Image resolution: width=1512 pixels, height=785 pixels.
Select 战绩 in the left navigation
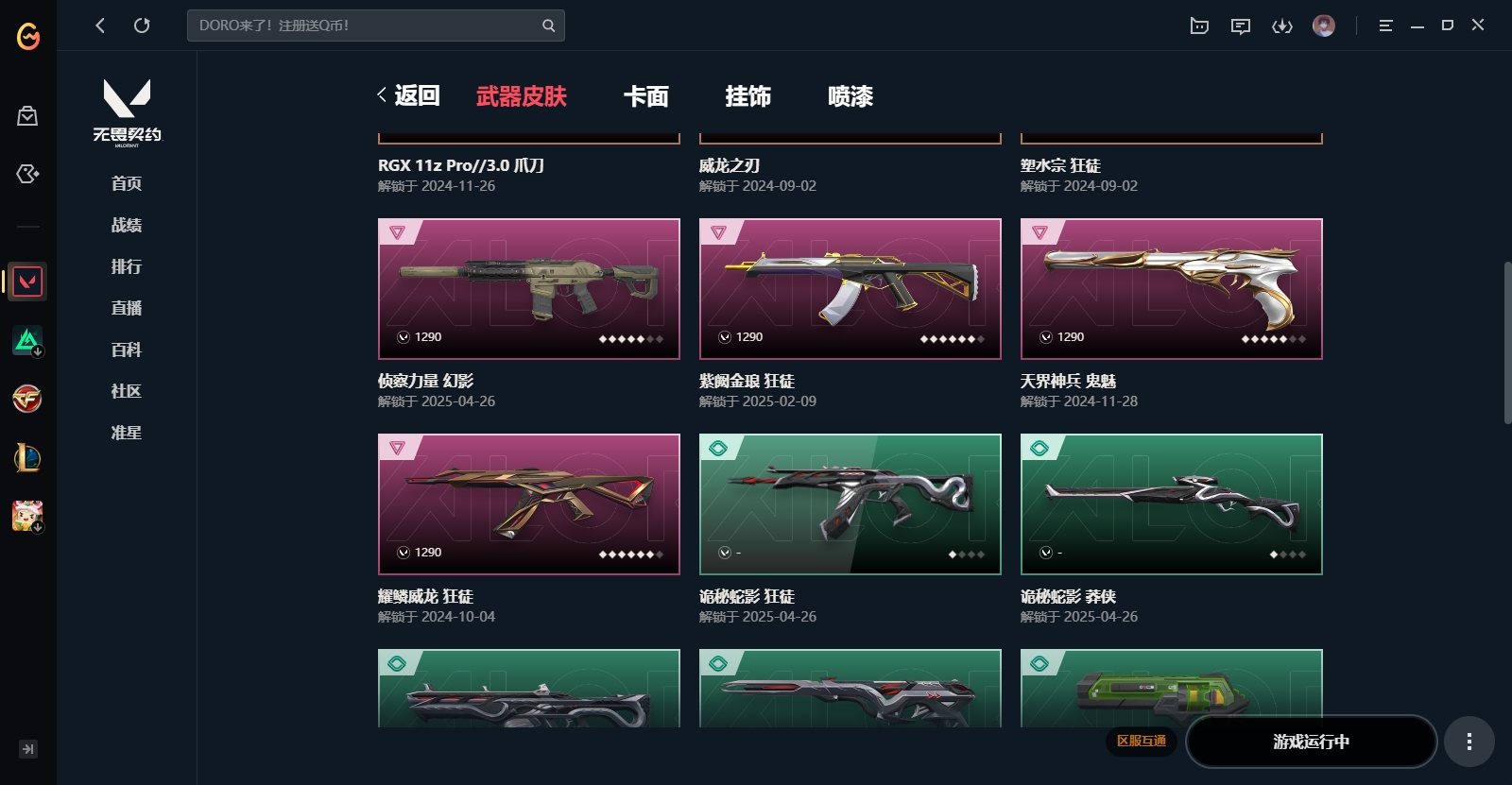pos(127,225)
